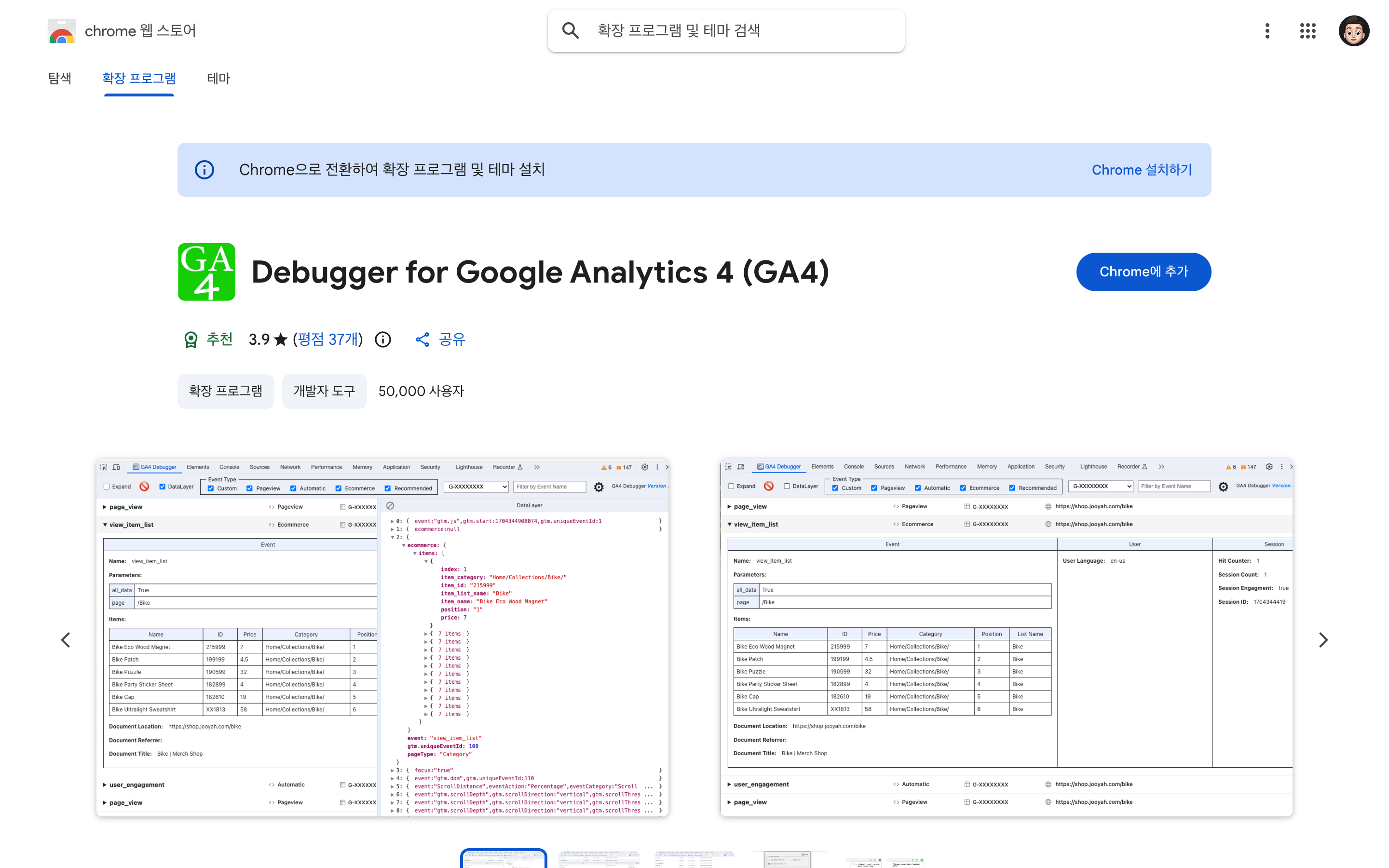Open the screenshot showing the DataLayer panel

[x=382, y=638]
